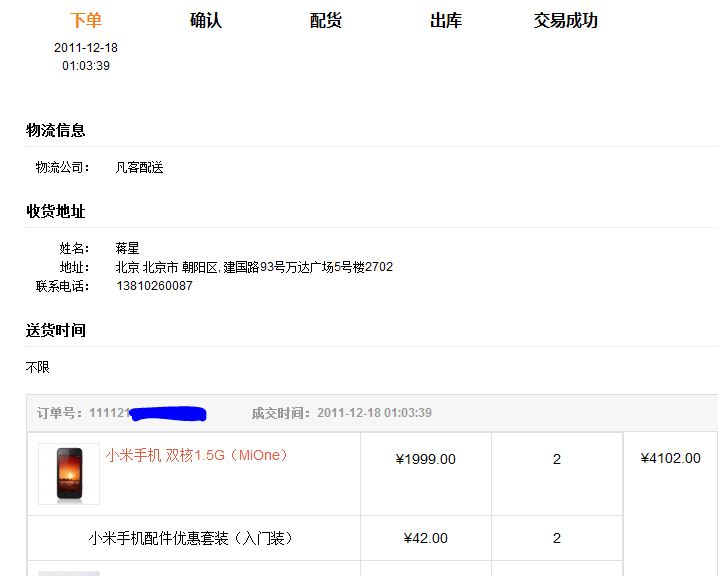The width and height of the screenshot is (718, 576).
Task: Click the quantity 2 in the MiOne row
Action: pos(557,459)
